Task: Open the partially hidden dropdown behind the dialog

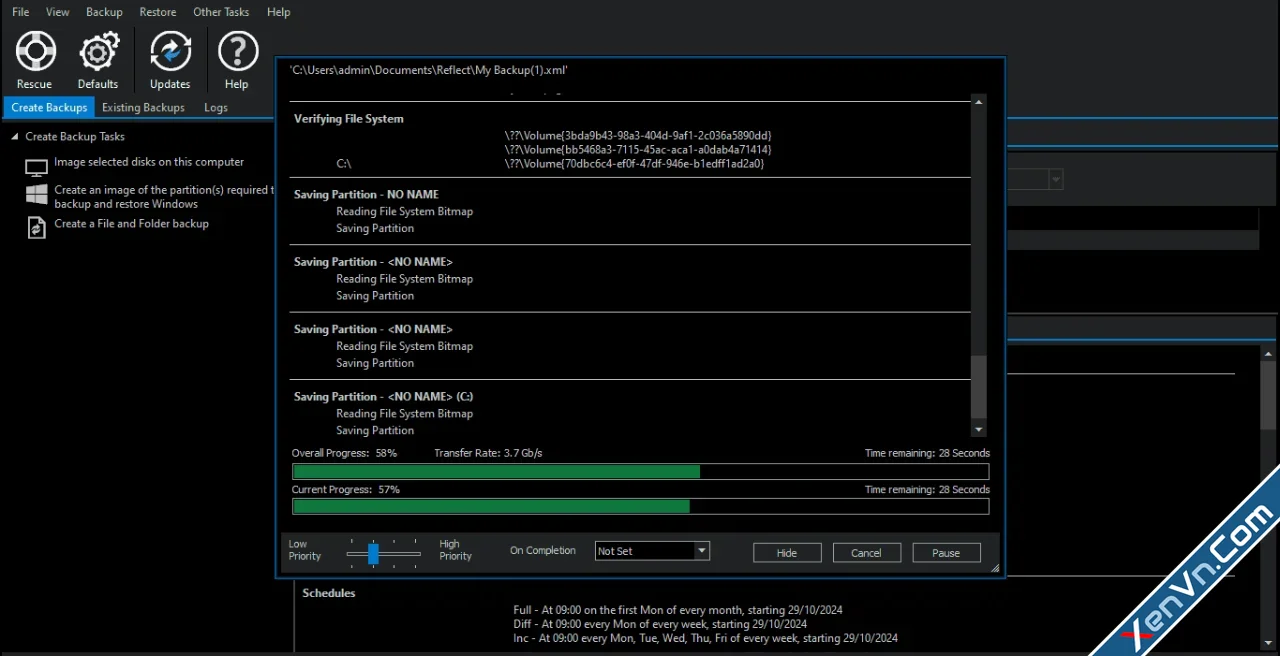Action: click(1055, 179)
